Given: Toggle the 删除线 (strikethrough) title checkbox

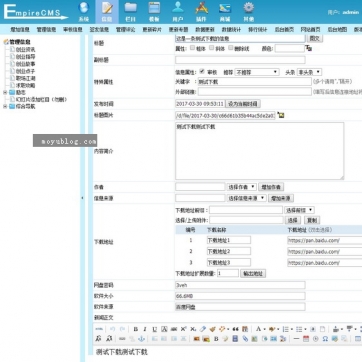Looking at the screenshot, I should (x=231, y=48).
